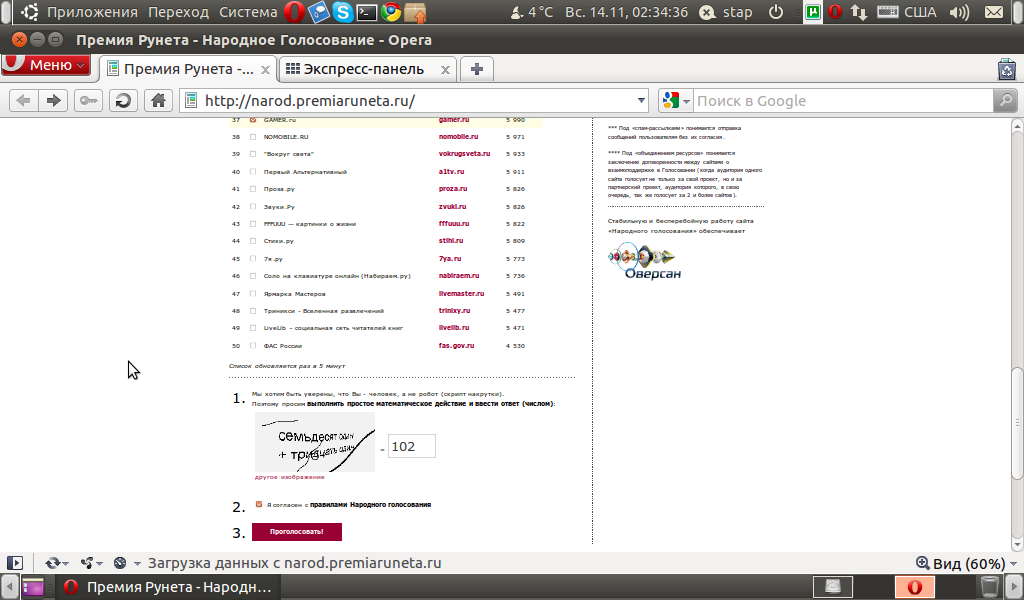Expand the Opera Turbo dropdown arrow
Screen dimensions: 1024x600
137,563
